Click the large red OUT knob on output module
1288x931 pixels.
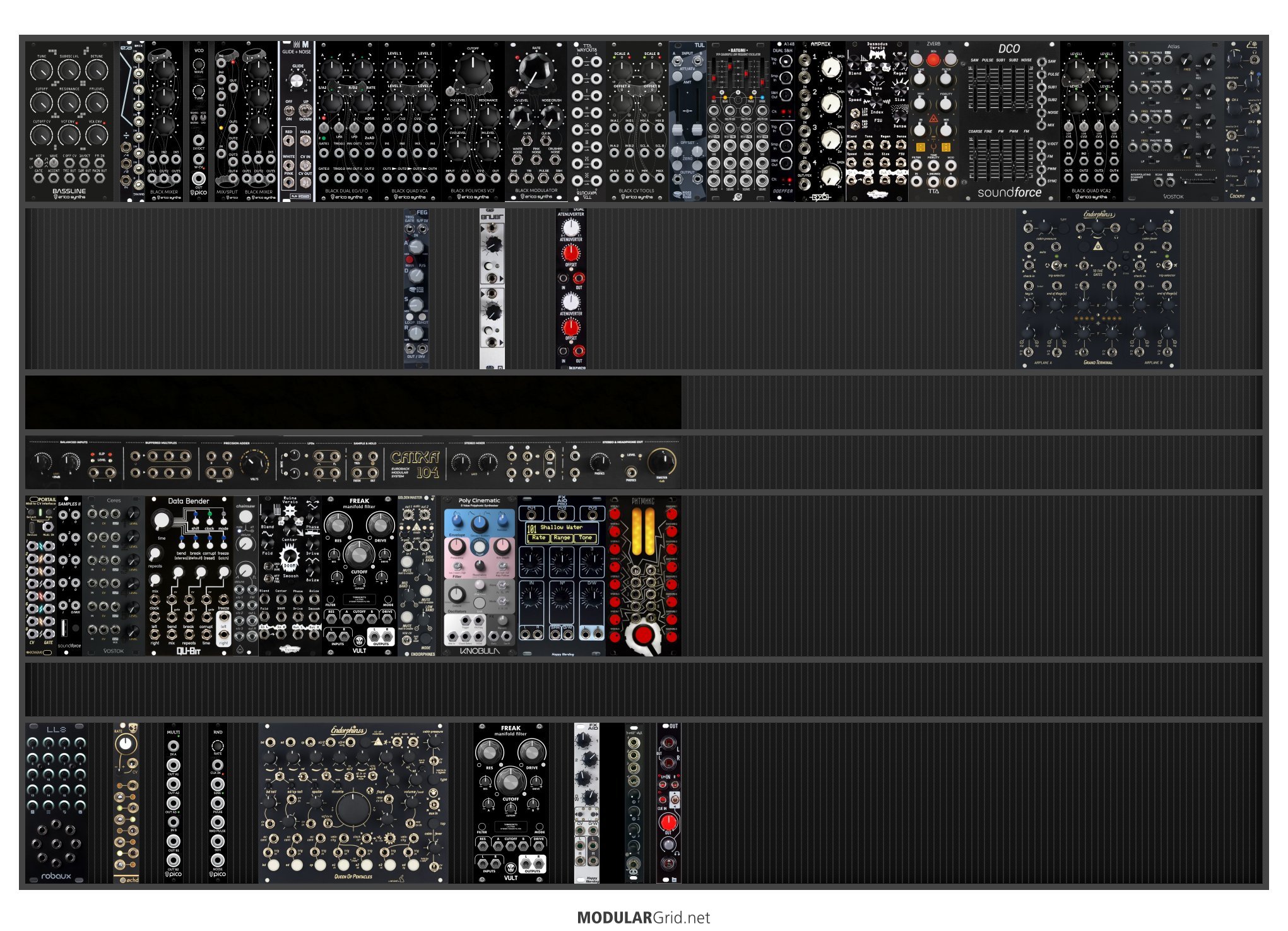(668, 822)
